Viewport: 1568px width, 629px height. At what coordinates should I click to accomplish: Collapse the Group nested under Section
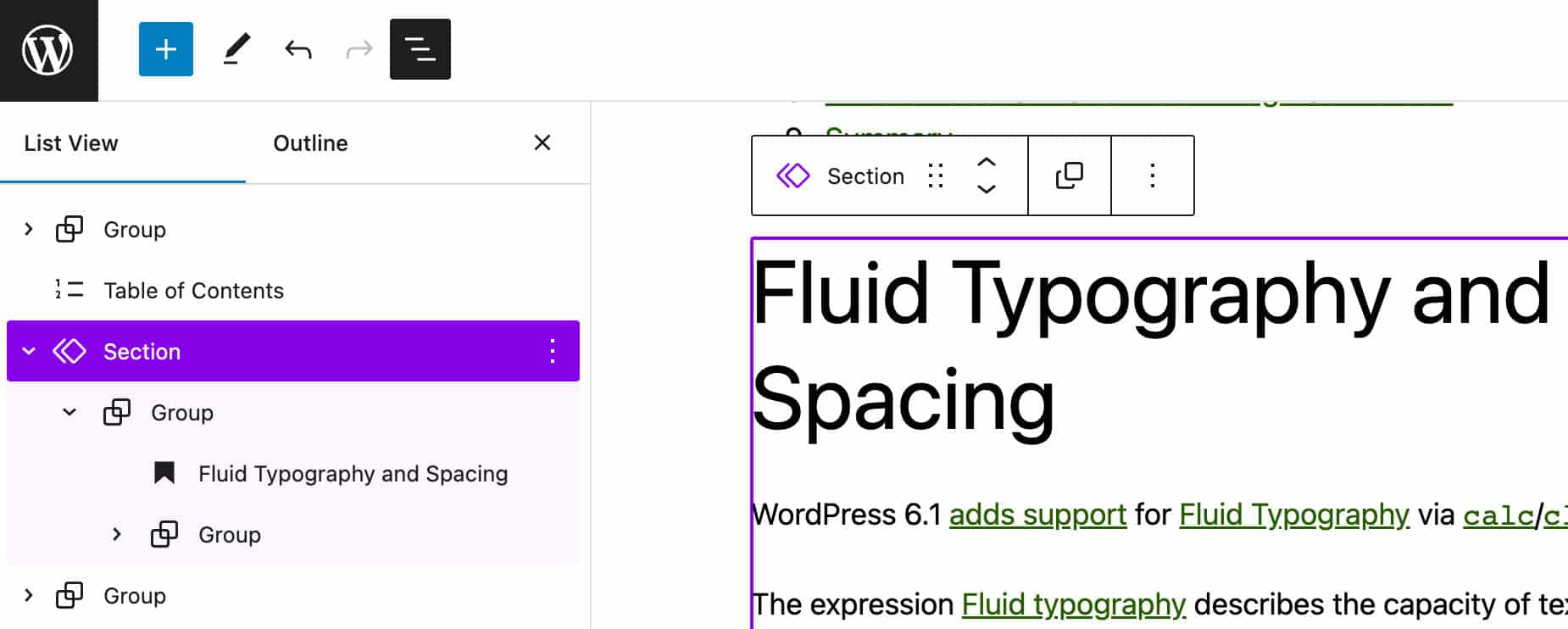tap(70, 412)
